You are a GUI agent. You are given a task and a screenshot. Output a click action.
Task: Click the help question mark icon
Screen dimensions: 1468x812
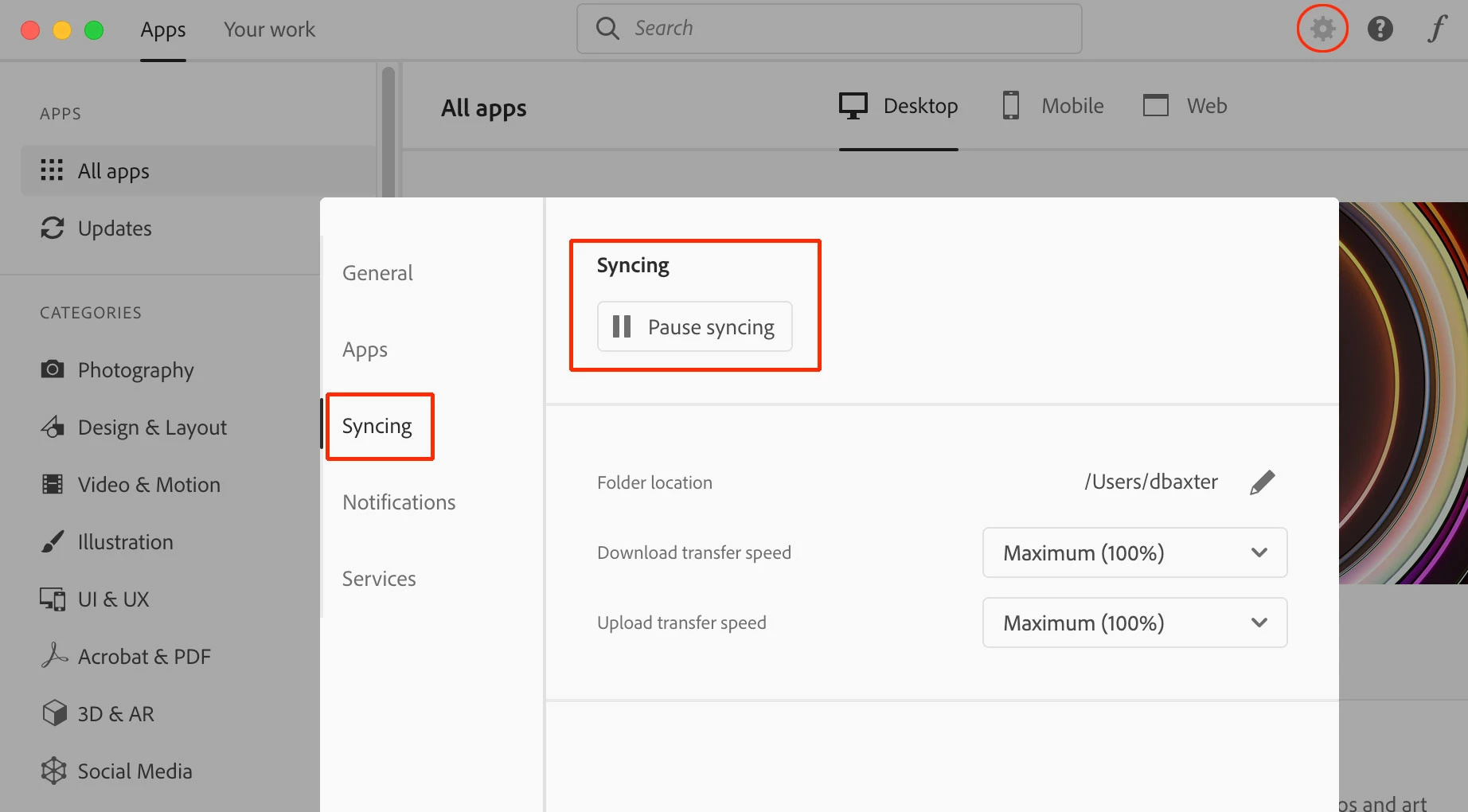click(x=1380, y=29)
